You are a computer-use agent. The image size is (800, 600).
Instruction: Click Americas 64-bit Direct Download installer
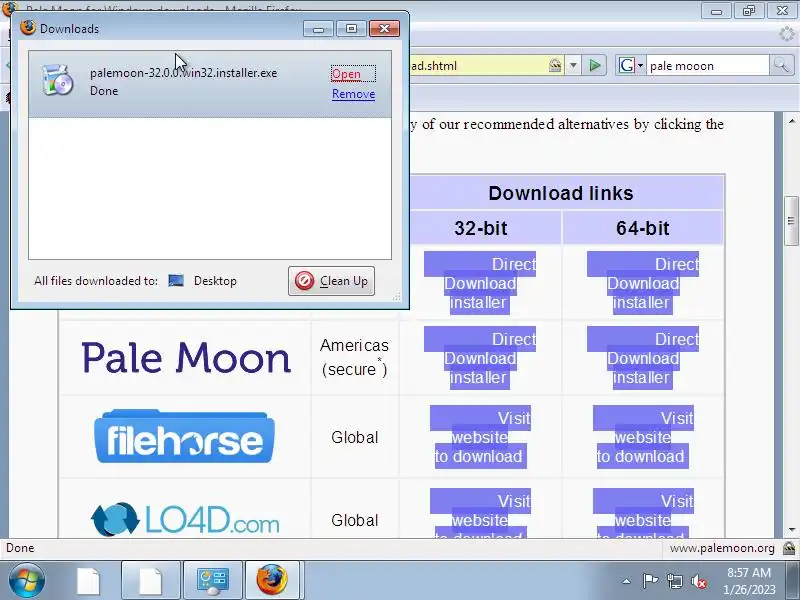642,358
